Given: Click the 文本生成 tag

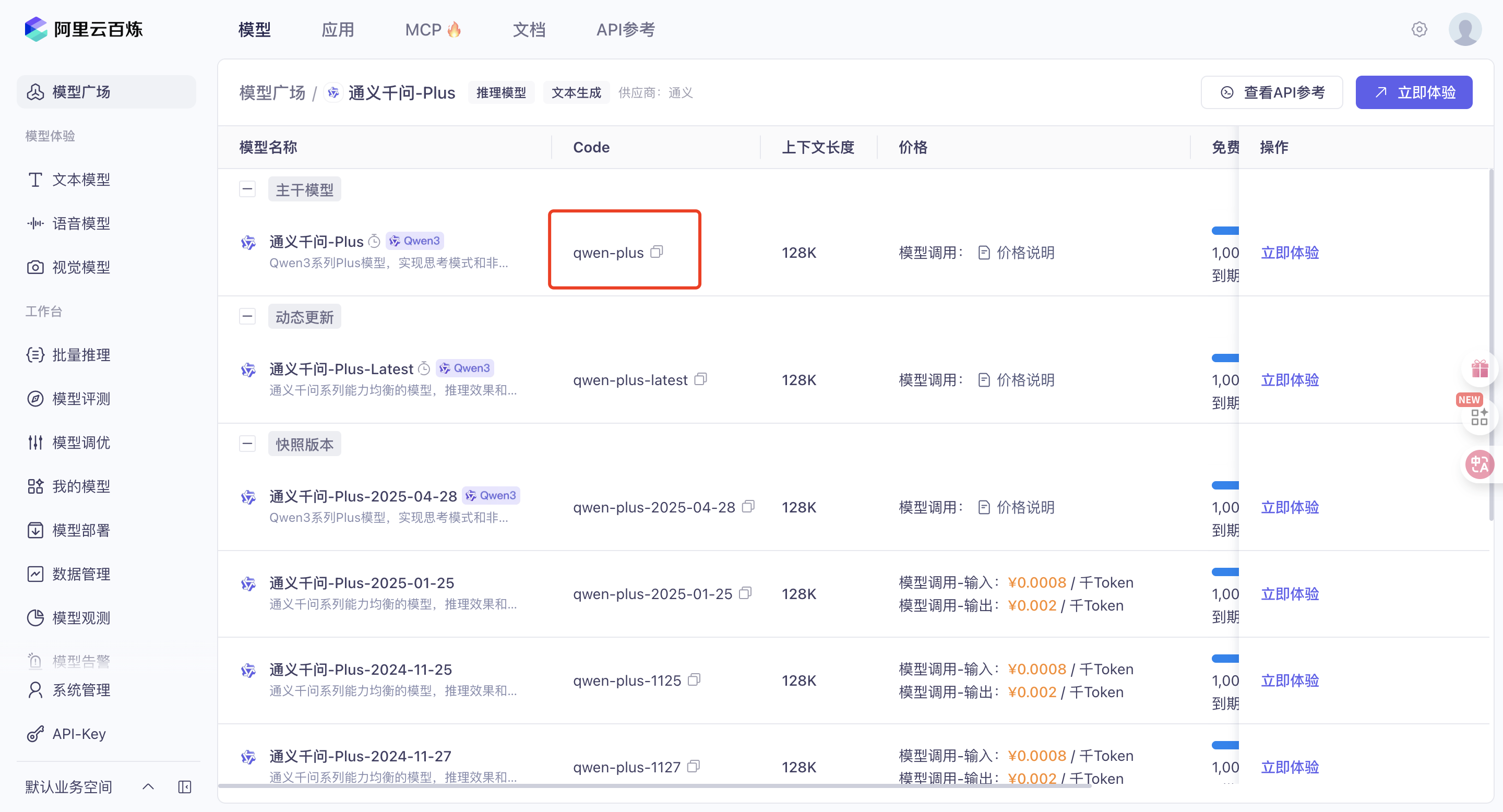Looking at the screenshot, I should tap(576, 92).
